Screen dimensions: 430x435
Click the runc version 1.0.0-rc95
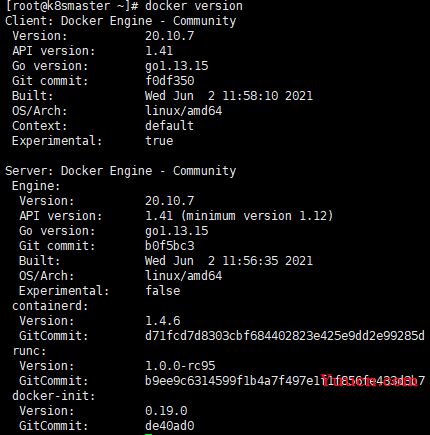[180, 366]
